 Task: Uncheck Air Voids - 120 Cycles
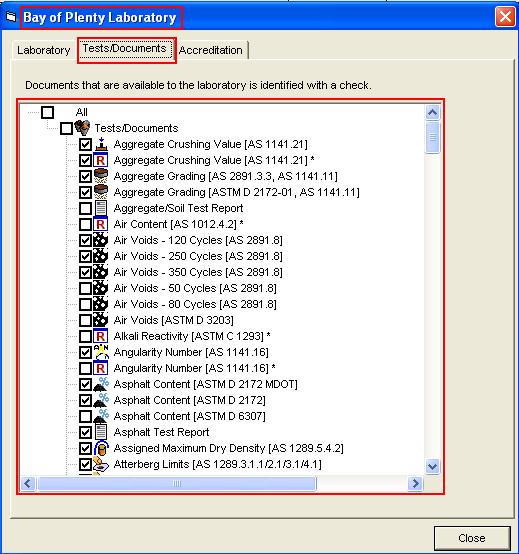click(85, 240)
